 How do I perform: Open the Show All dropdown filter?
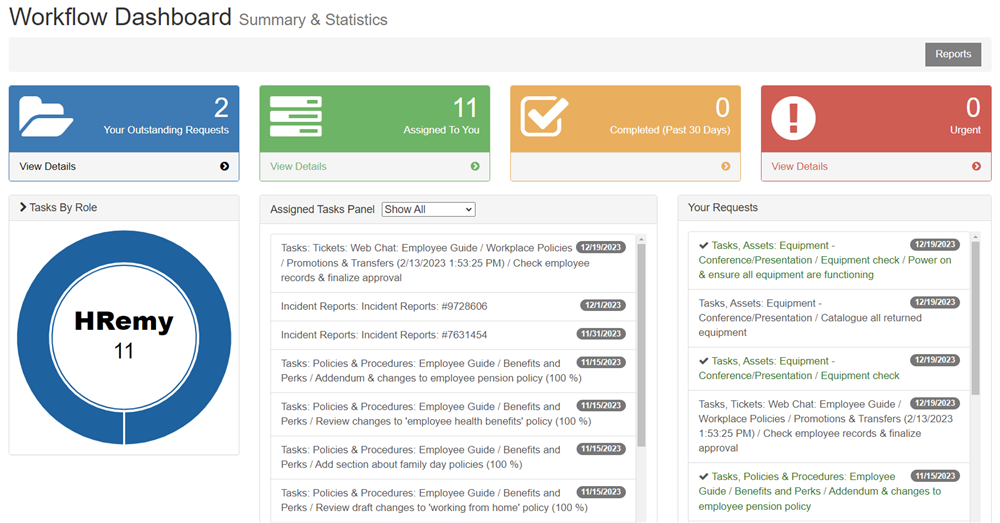coord(428,209)
